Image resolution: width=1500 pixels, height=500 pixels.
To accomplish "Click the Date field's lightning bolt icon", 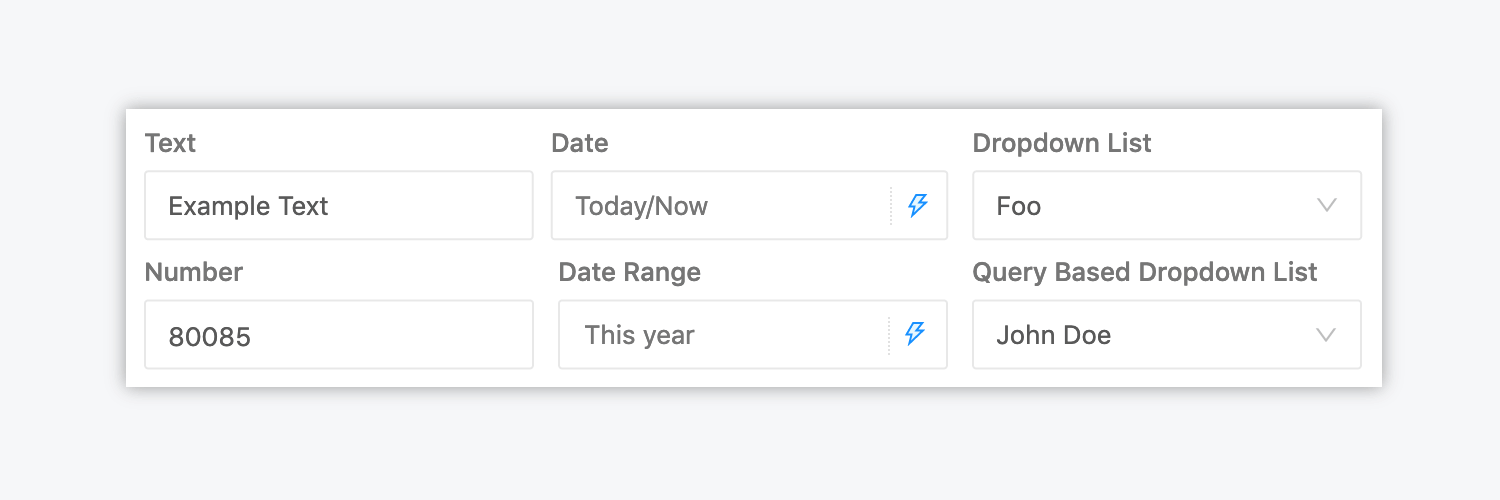I will (x=917, y=206).
